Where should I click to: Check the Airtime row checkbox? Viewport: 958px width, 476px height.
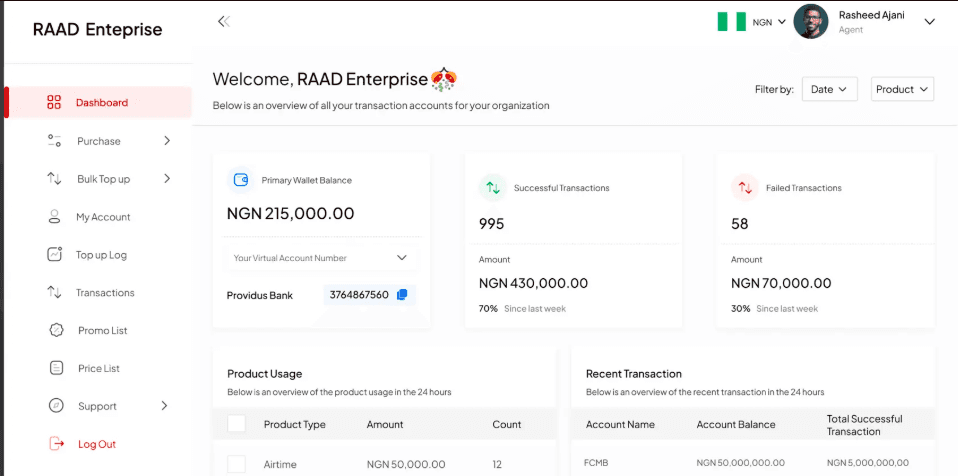click(236, 464)
